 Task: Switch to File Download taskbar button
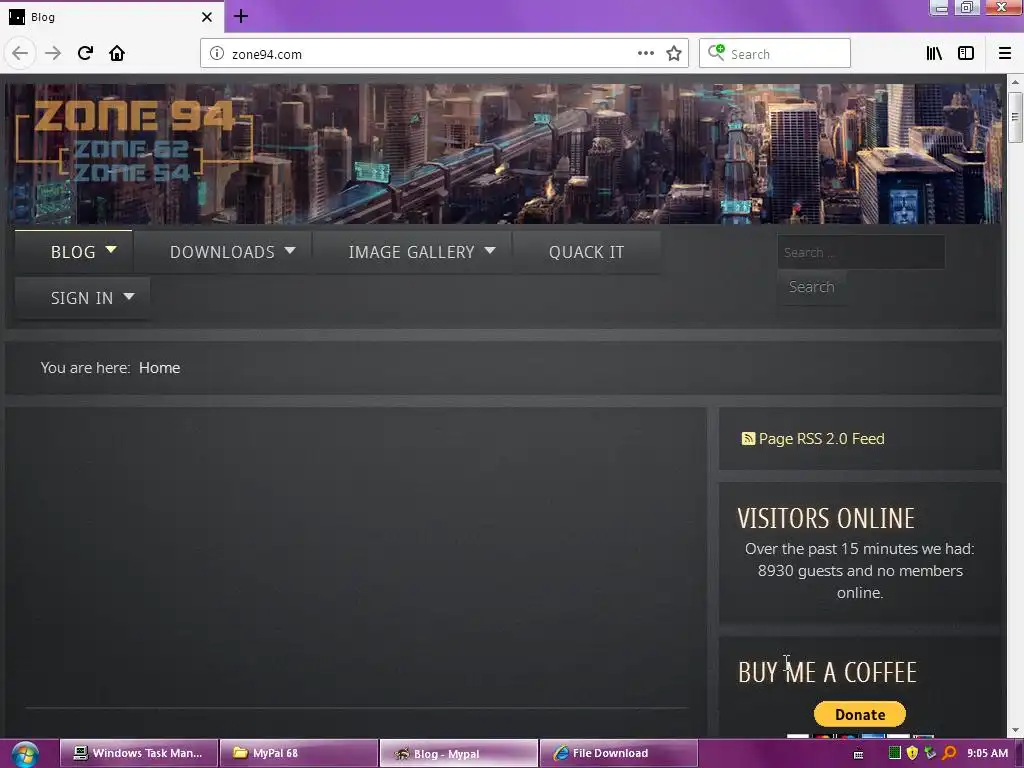pyautogui.click(x=619, y=754)
